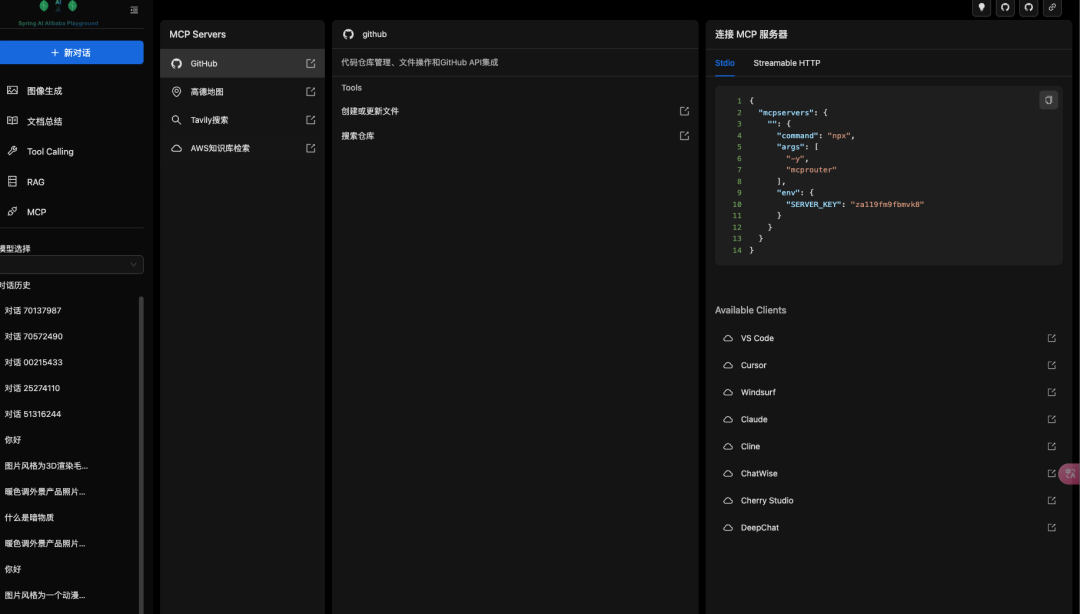The image size is (1080, 614).
Task: Switch to the Streamable HTTP tab
Action: [788, 63]
